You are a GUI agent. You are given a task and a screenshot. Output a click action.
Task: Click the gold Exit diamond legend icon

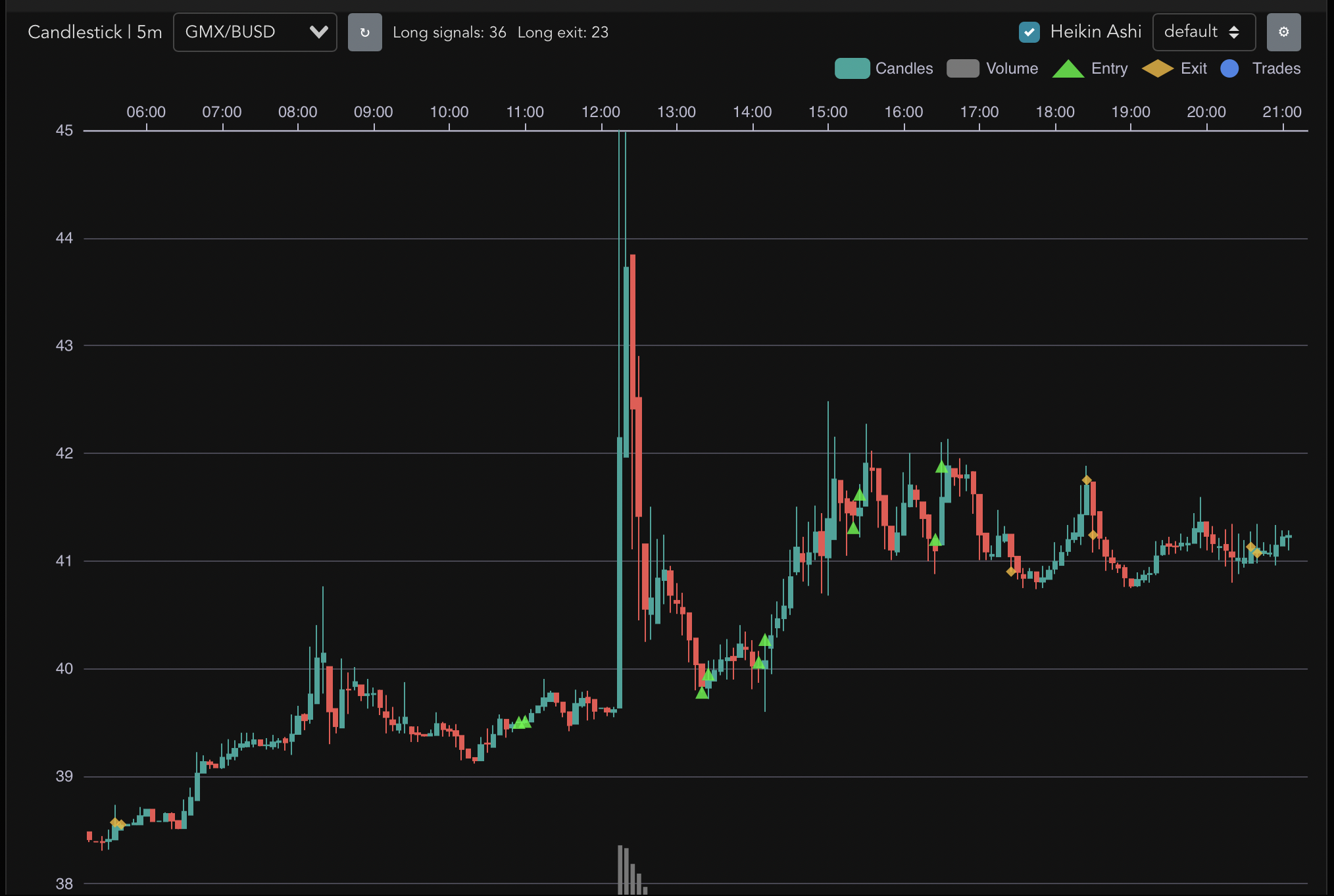[x=1158, y=68]
